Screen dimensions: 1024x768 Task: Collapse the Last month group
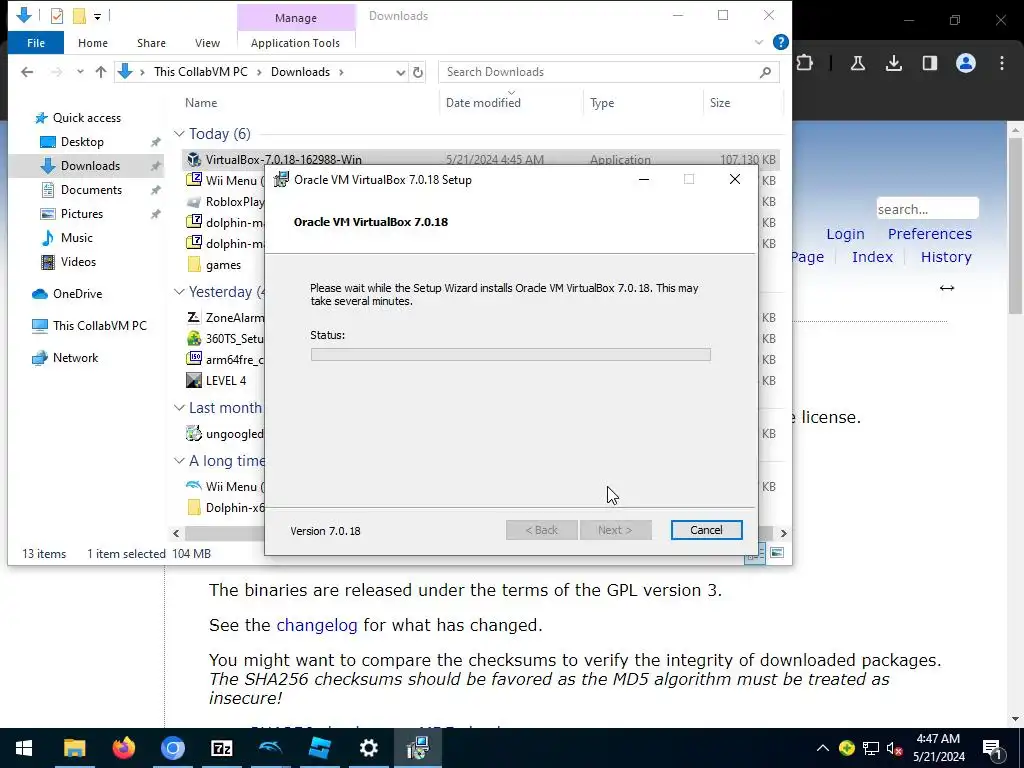click(x=179, y=408)
